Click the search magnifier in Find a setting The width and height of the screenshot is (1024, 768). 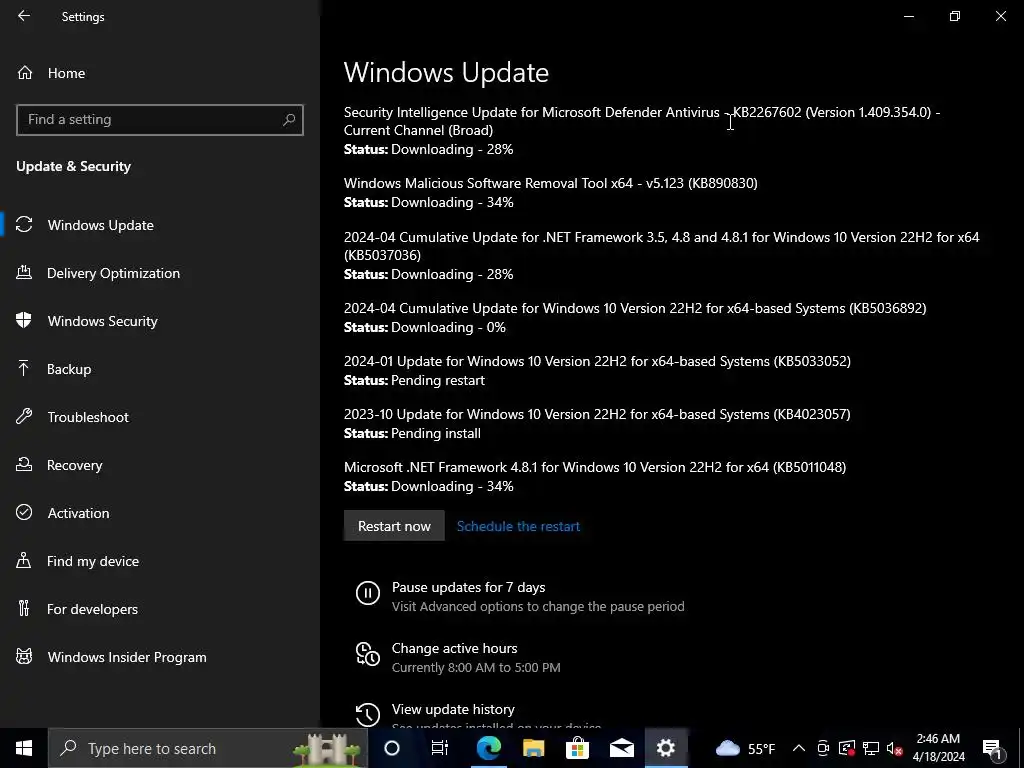(289, 120)
